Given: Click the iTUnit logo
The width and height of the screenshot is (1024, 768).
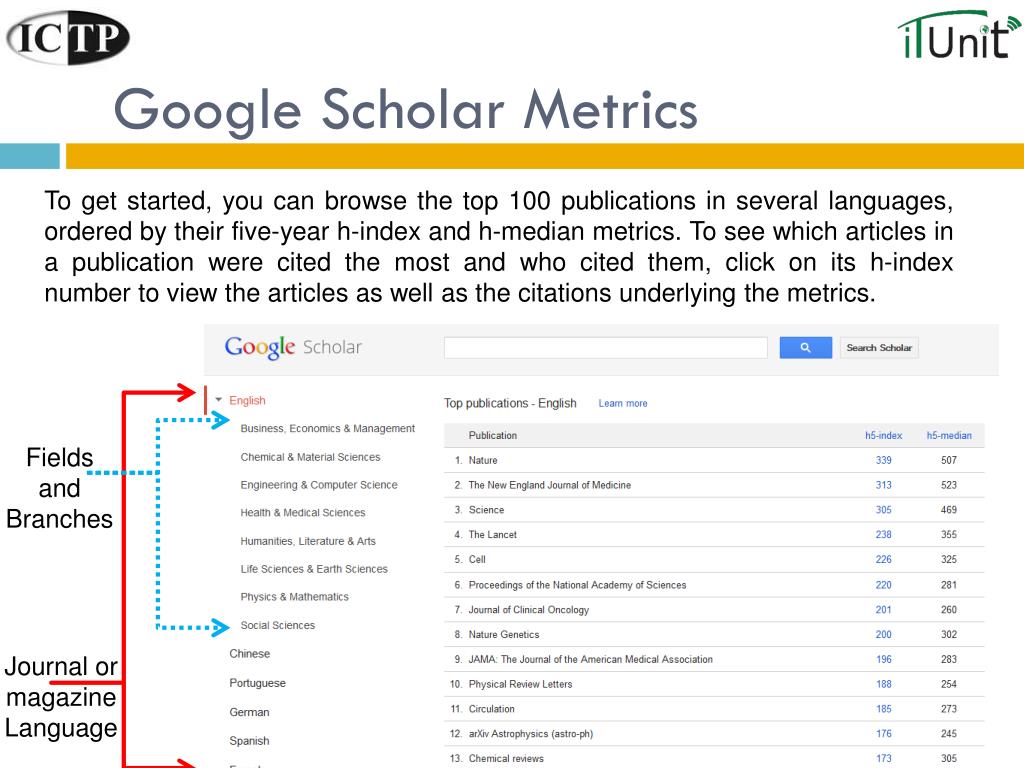Looking at the screenshot, I should point(958,35).
